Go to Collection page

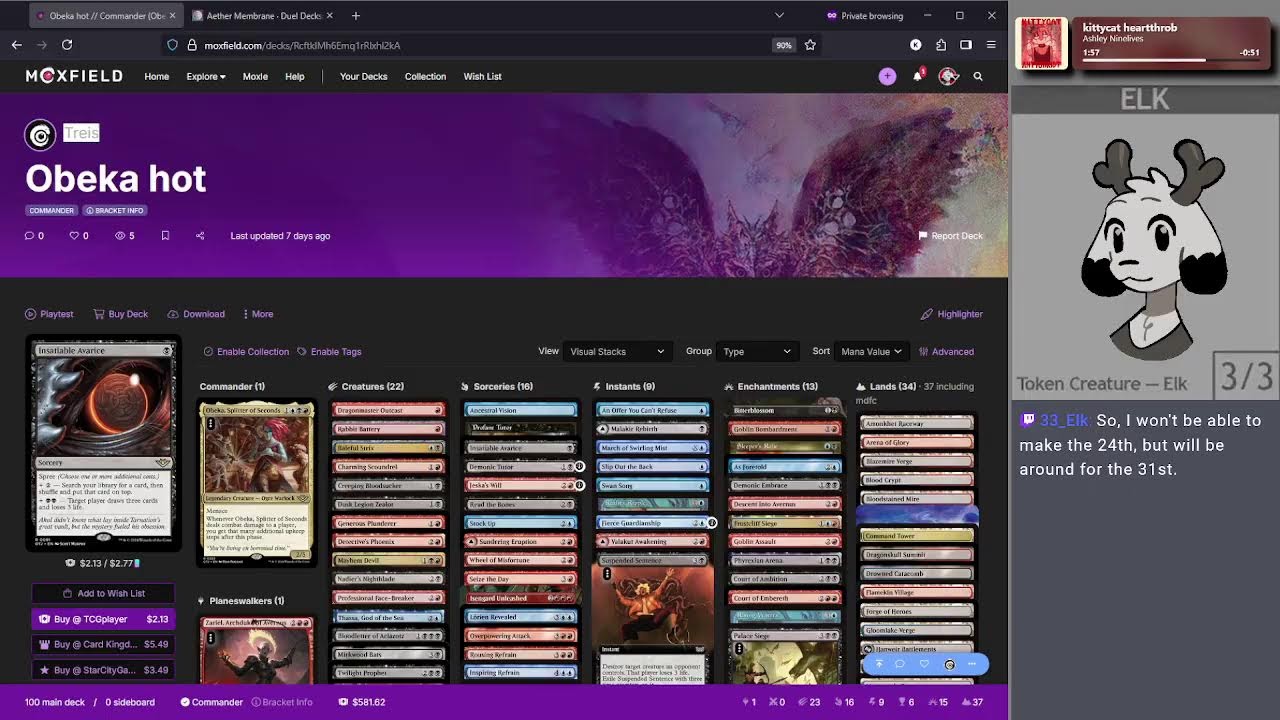(x=425, y=76)
